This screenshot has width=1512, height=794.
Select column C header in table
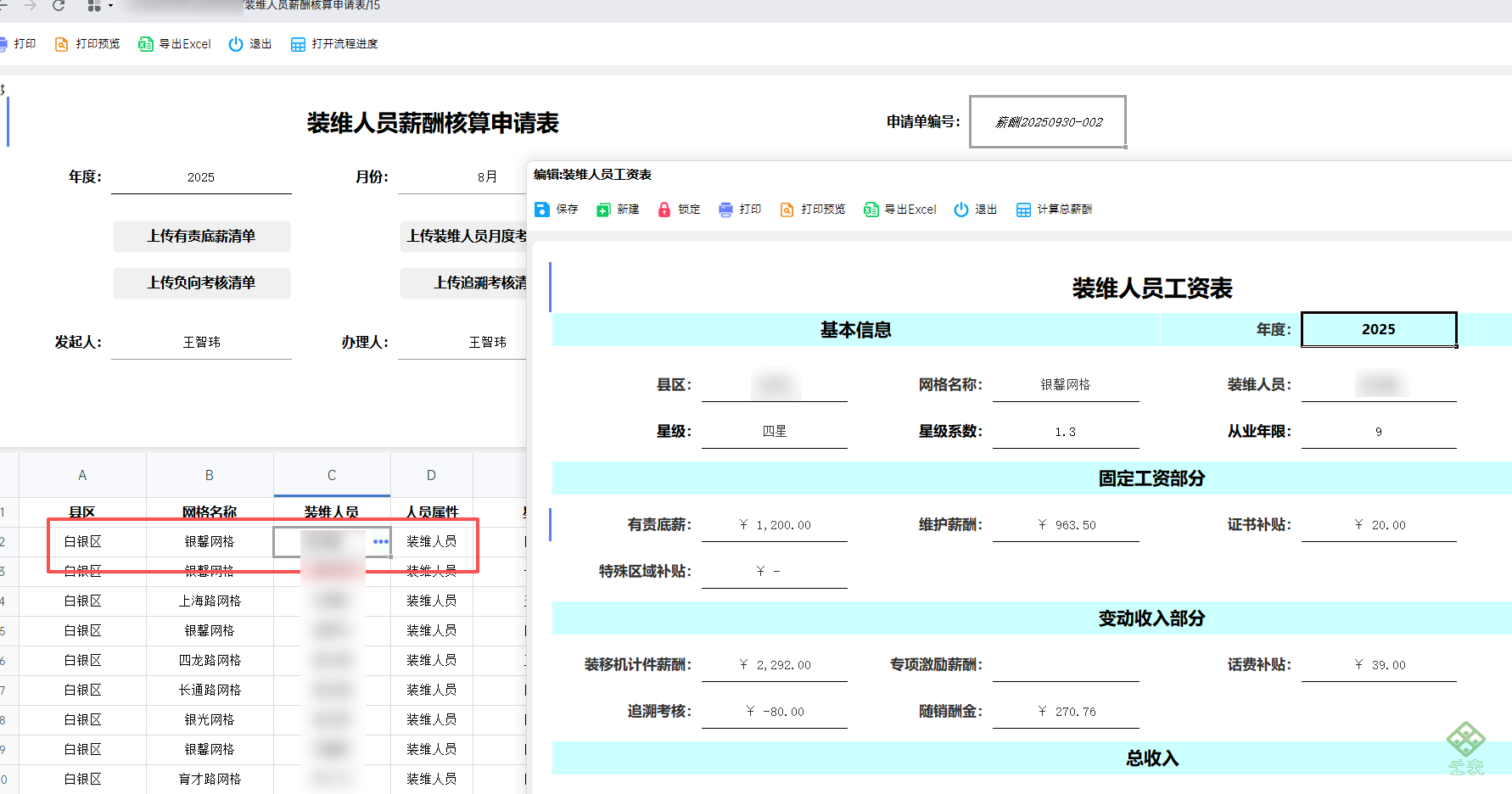332,475
